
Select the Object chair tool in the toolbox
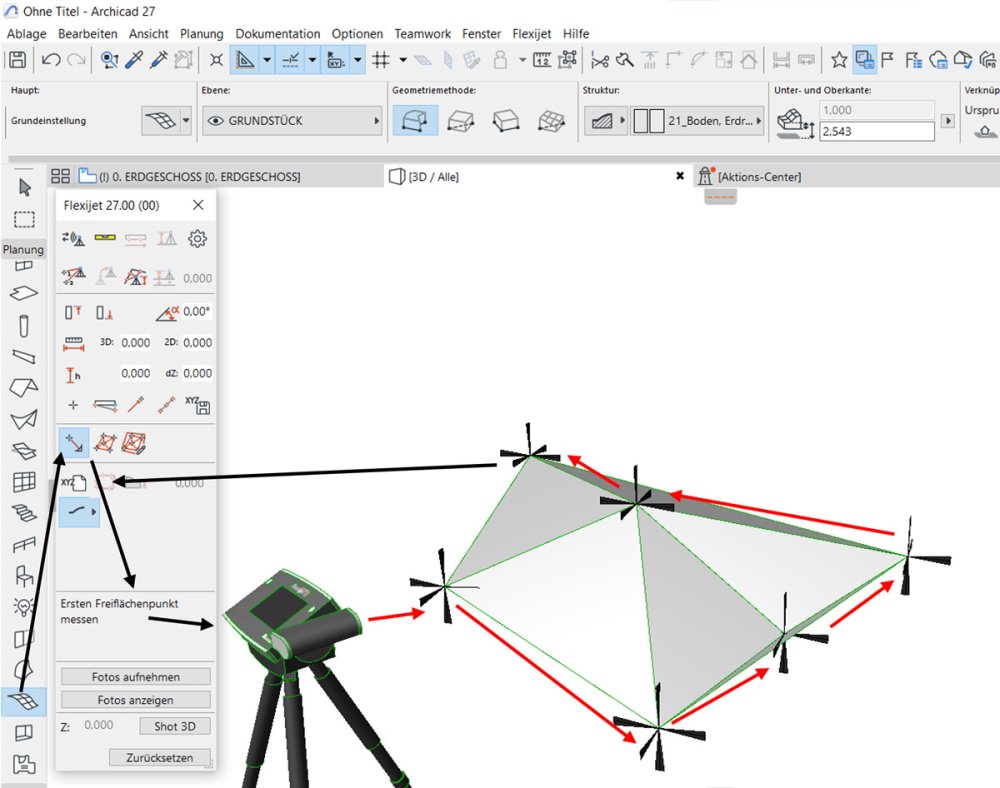pos(24,575)
